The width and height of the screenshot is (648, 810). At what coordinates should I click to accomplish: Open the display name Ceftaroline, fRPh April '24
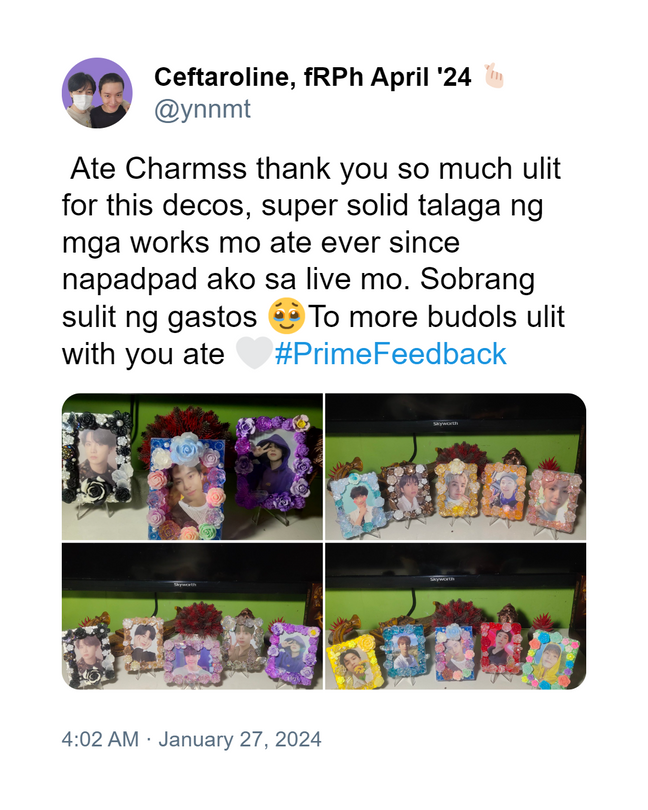click(313, 77)
